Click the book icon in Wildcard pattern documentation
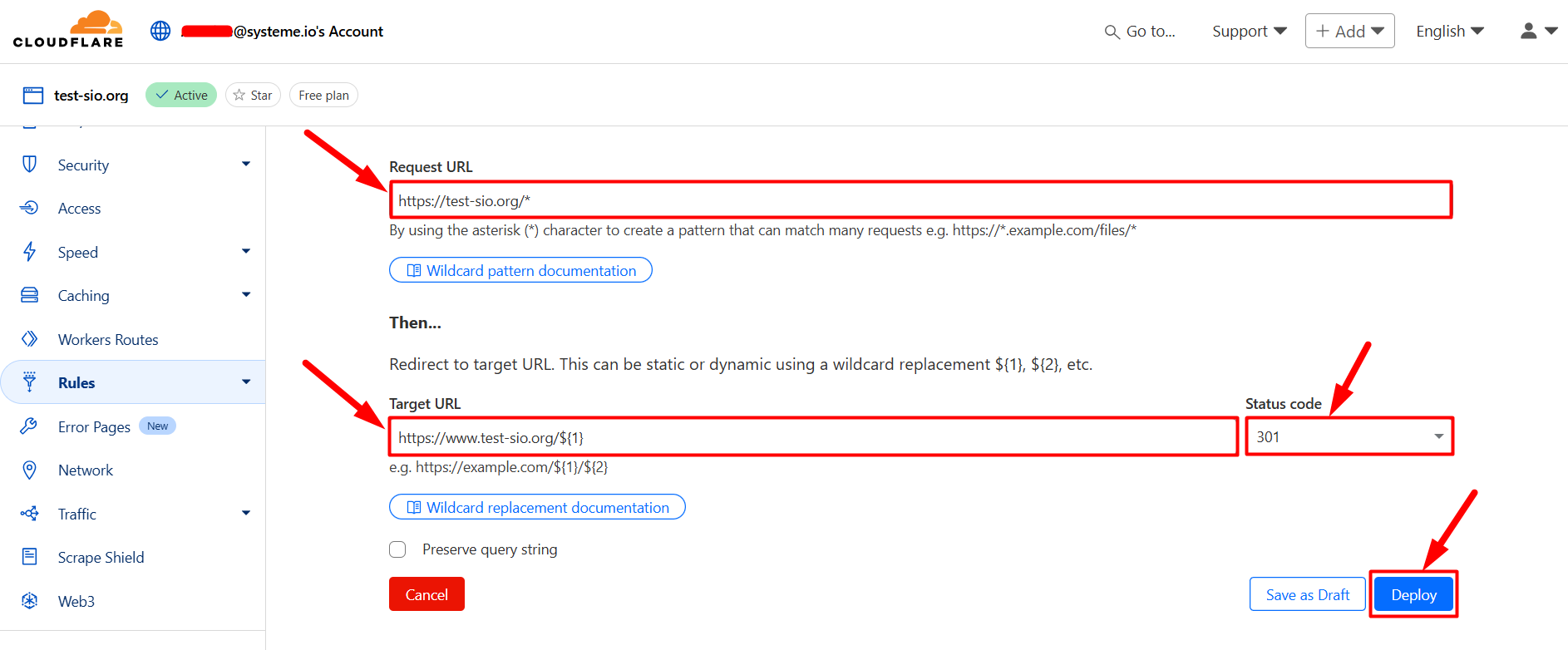Screen dimensions: 1568x650 click(413, 271)
